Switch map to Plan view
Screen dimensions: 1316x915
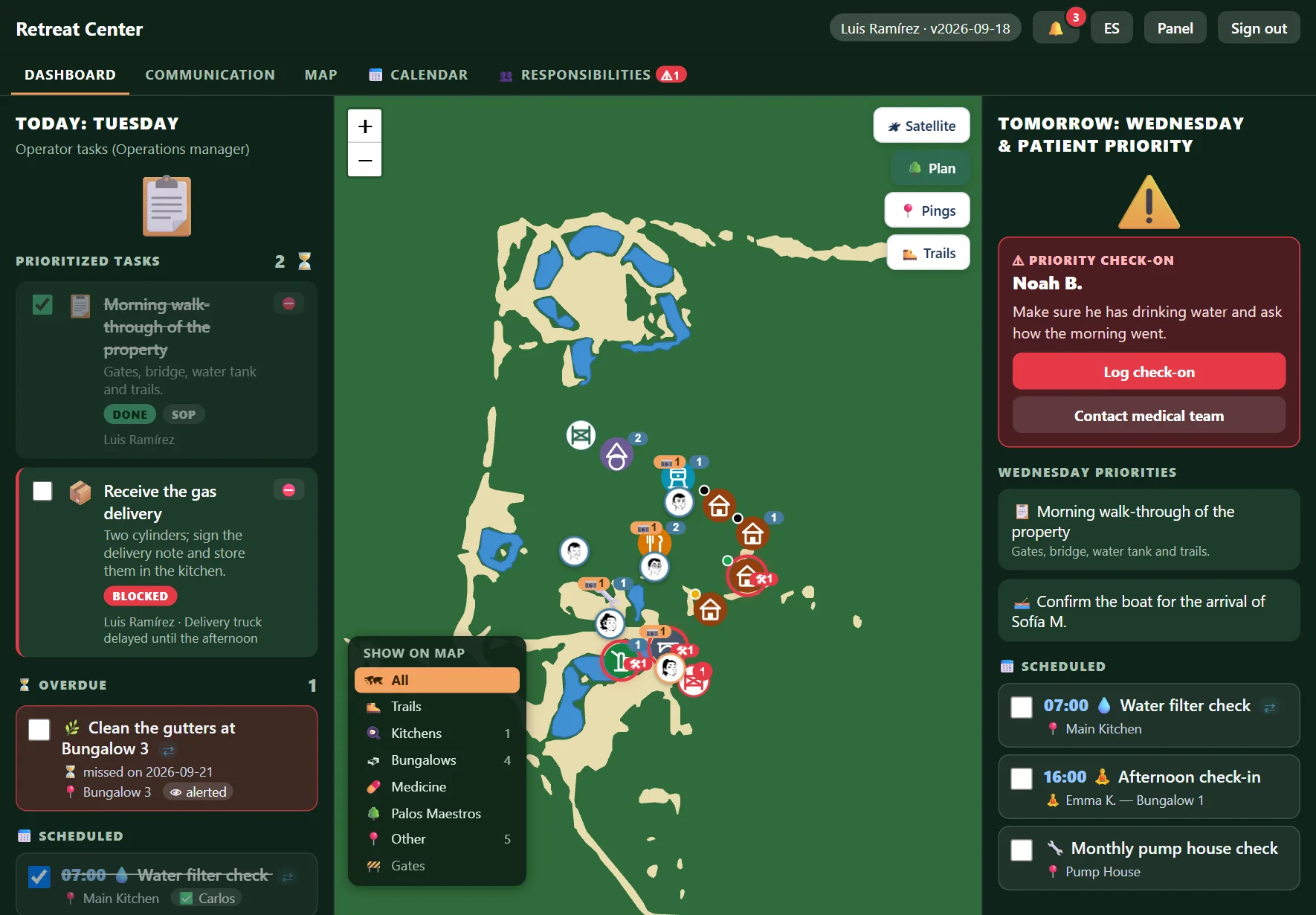coord(931,168)
